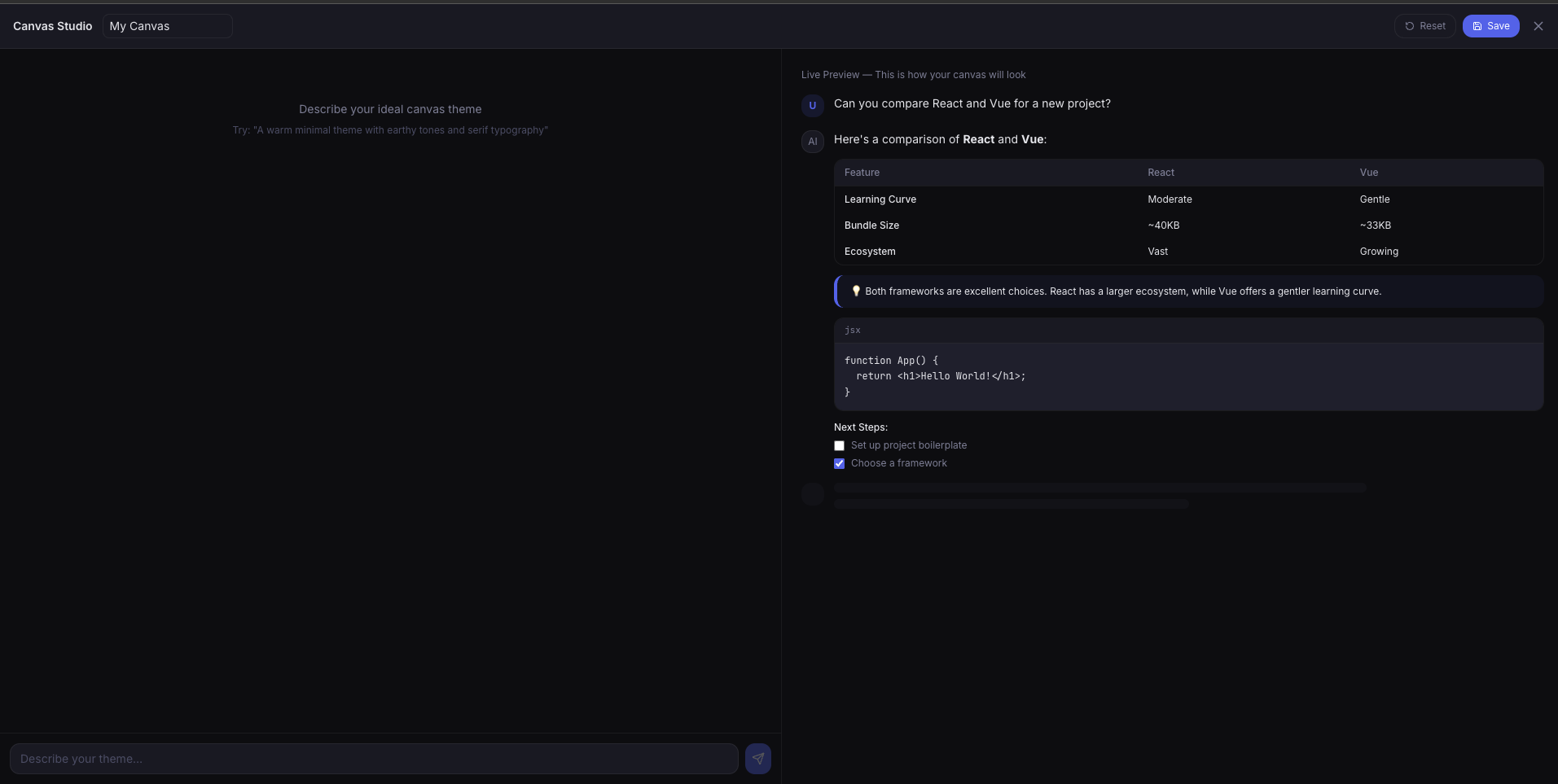The image size is (1558, 784).
Task: Click the ~33KB value cell
Action: (x=1375, y=226)
